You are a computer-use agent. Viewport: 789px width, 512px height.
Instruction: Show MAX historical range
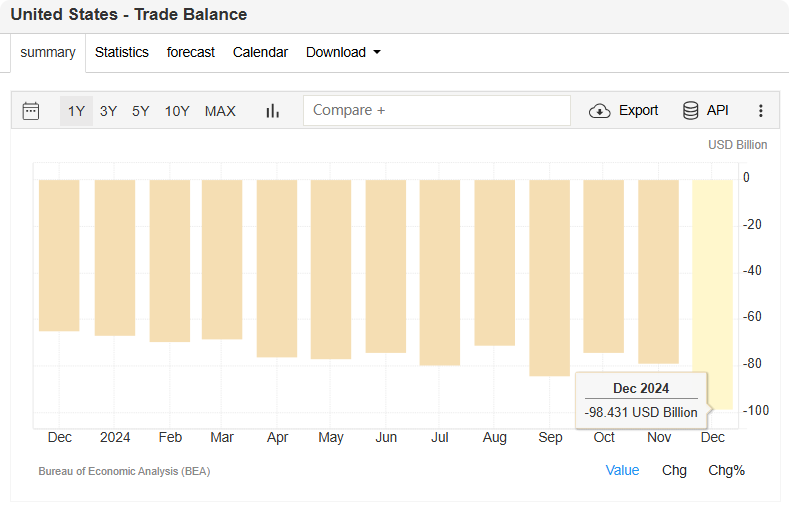coord(220,111)
